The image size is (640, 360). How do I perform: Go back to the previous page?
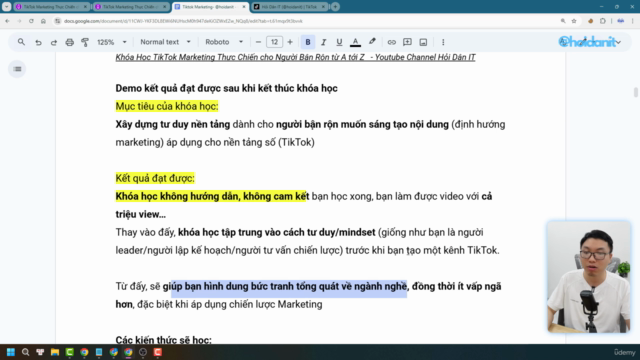pyautogui.click(x=7, y=21)
